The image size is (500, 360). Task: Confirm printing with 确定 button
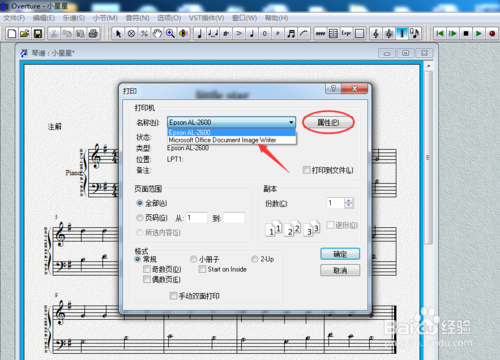(340, 254)
